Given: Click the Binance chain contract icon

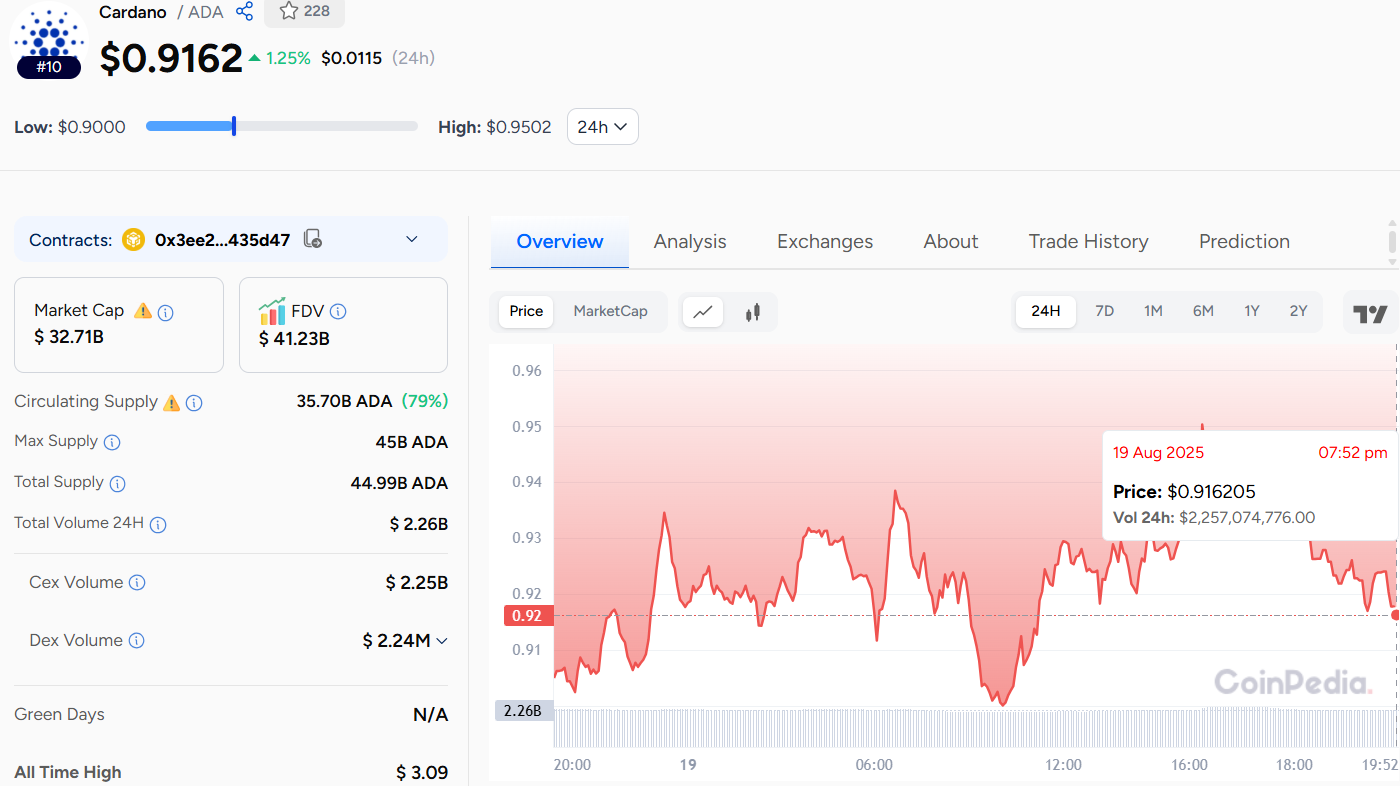Looking at the screenshot, I should 133,240.
